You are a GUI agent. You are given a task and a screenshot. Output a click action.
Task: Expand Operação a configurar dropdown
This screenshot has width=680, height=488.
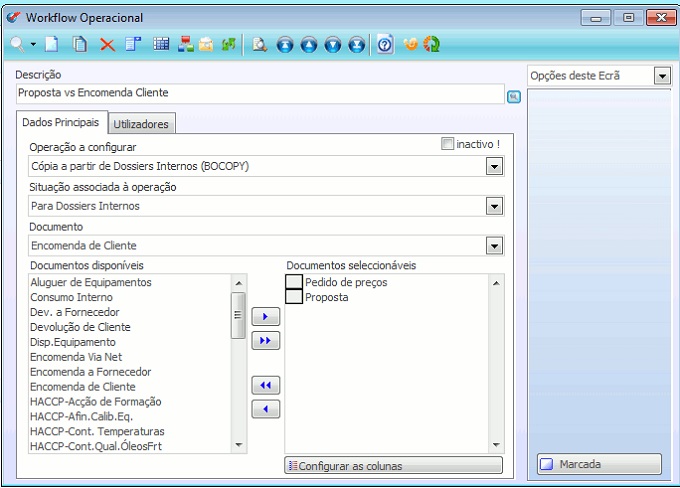(494, 167)
